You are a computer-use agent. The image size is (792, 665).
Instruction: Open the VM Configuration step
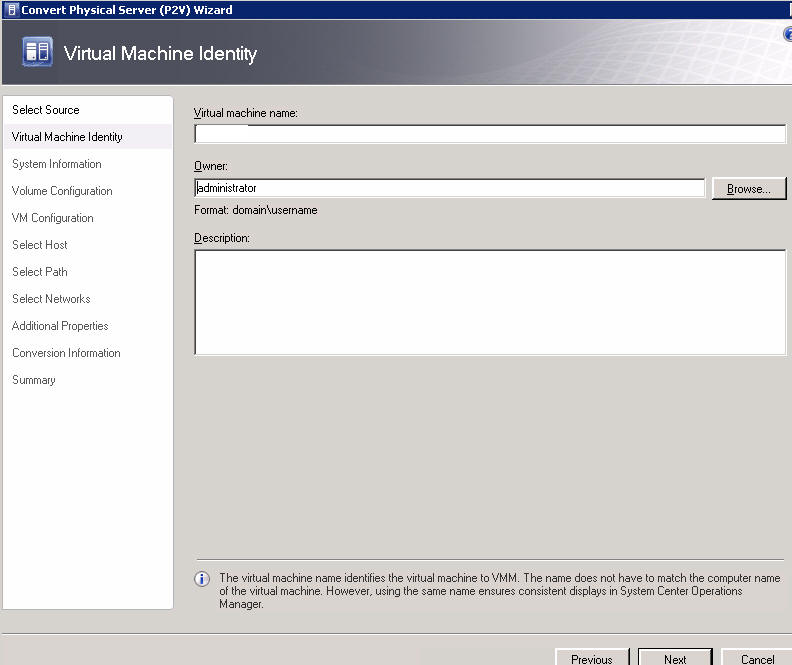point(53,218)
